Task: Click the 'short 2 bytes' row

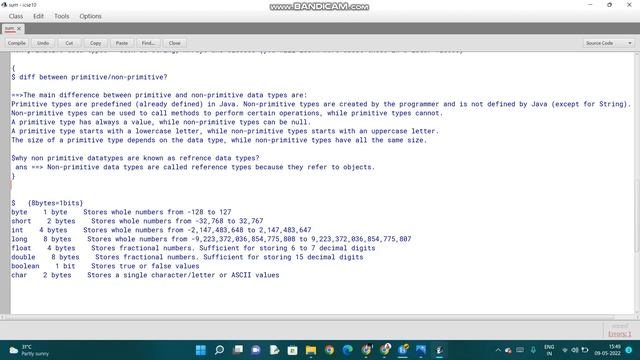Action: 137,221
